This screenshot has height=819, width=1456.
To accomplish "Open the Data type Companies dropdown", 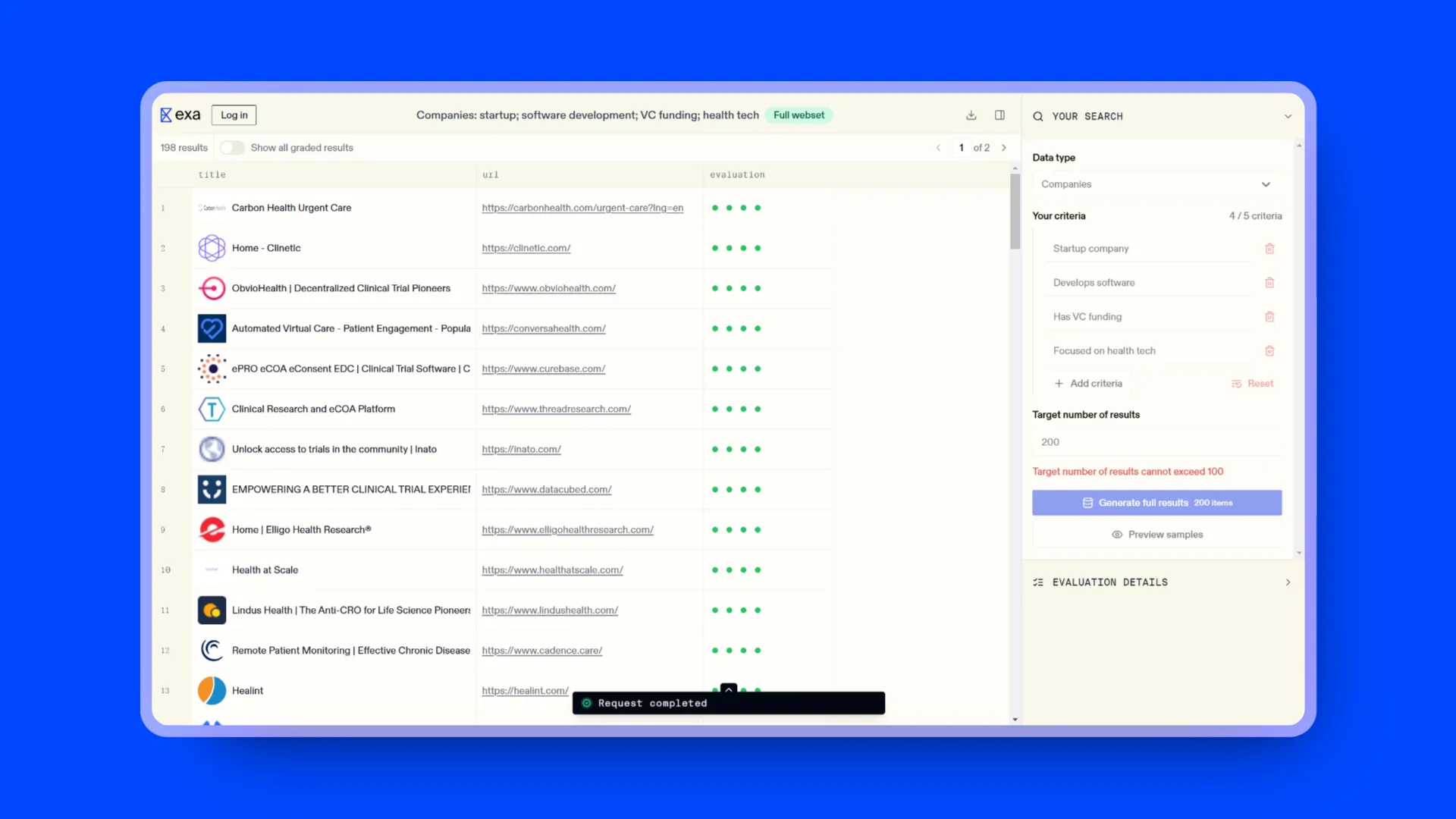I will [x=1156, y=184].
